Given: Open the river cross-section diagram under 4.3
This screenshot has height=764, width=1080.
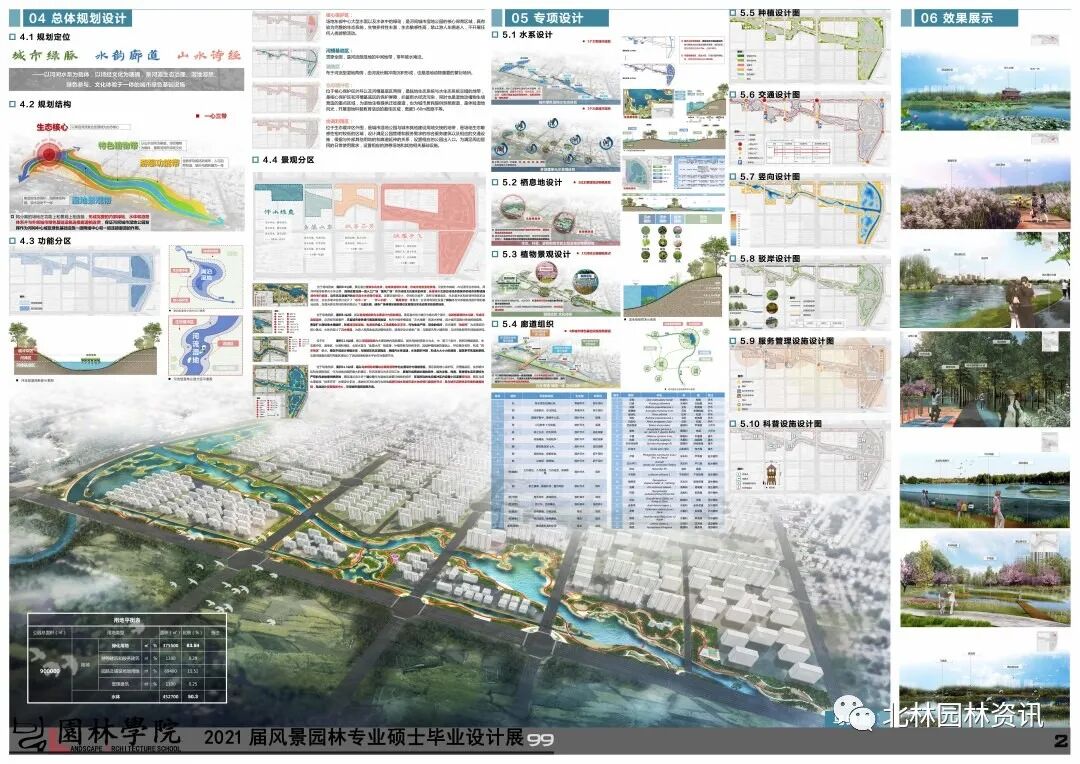Looking at the screenshot, I should (x=85, y=347).
